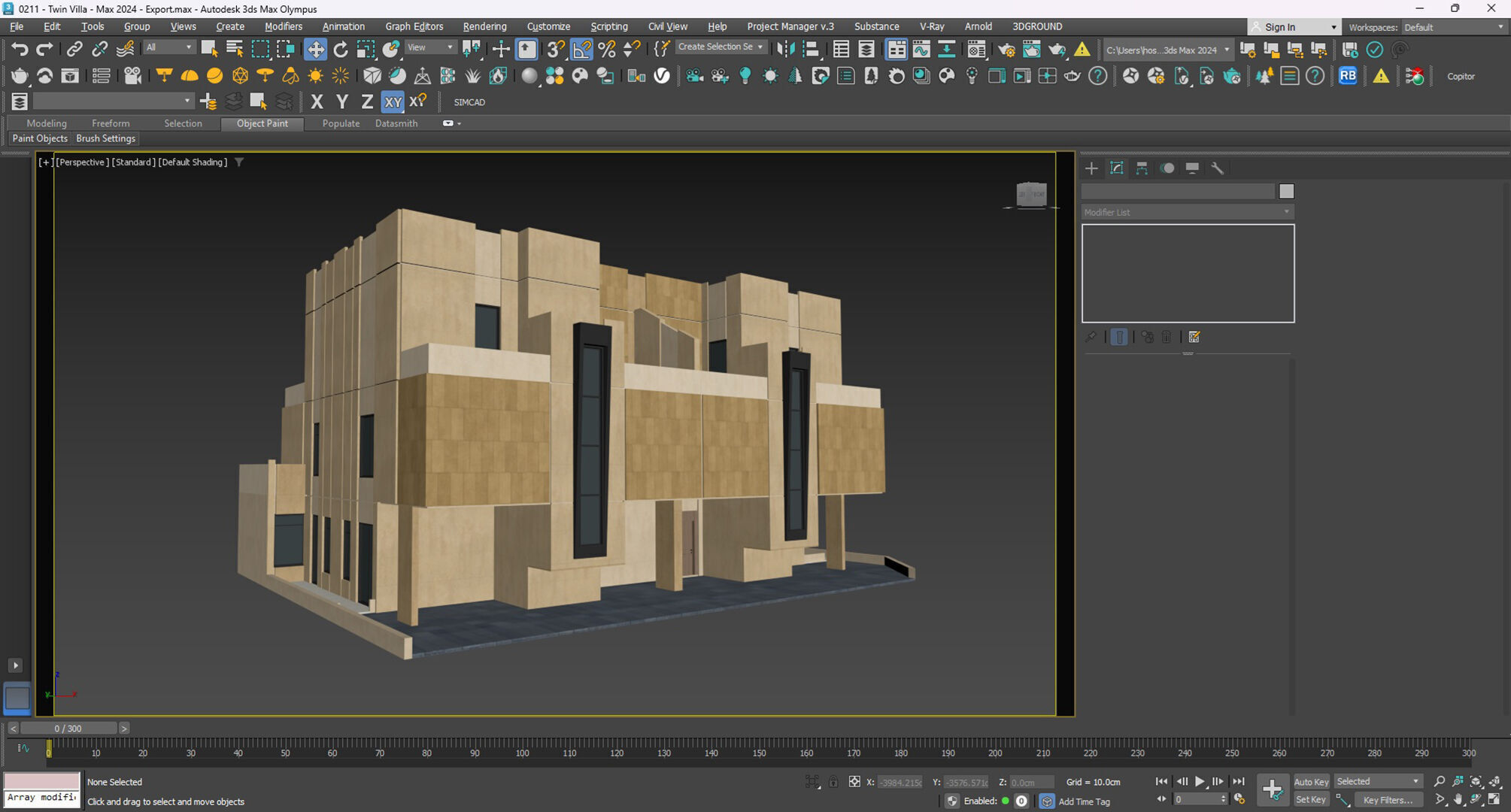Open the Graph Editors menu

[x=414, y=26]
